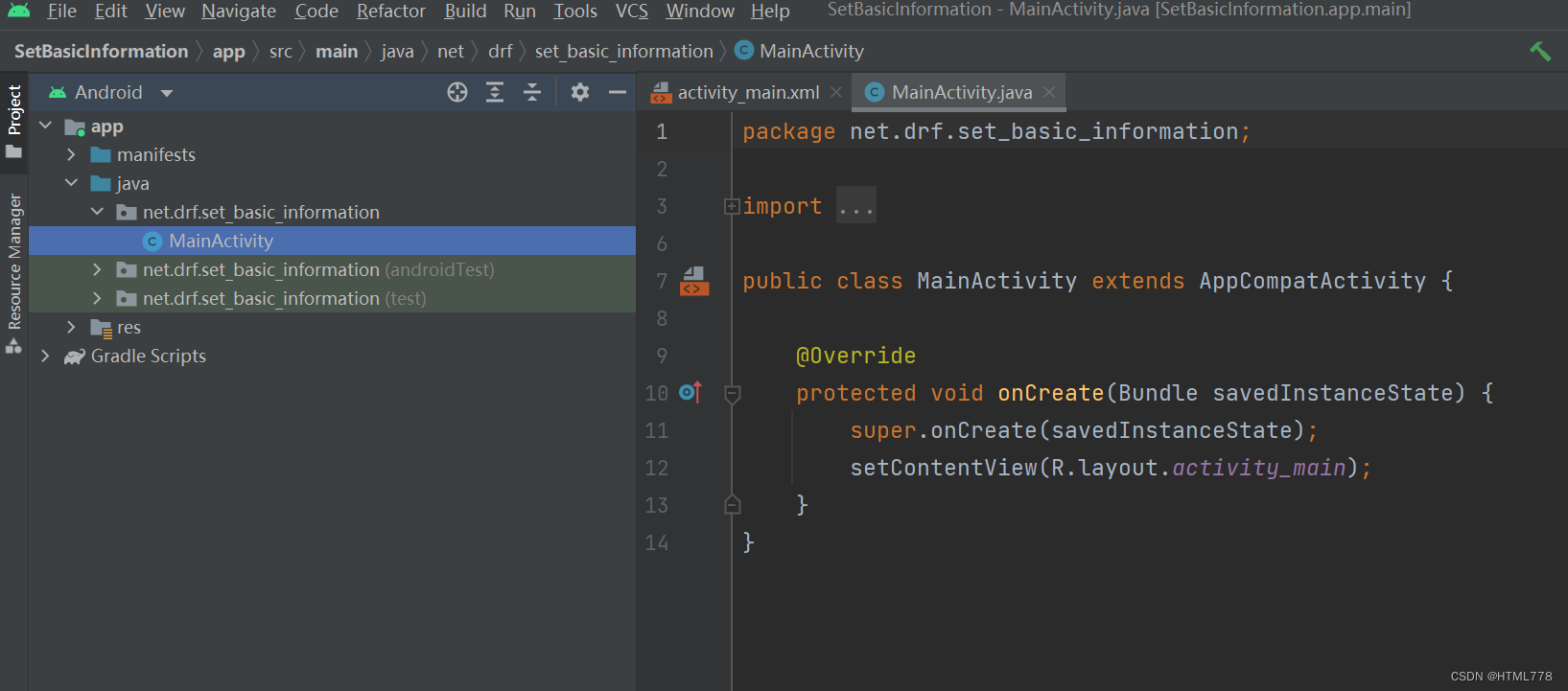Open the Help menu
This screenshot has height=691, width=1568.
pyautogui.click(x=770, y=11)
